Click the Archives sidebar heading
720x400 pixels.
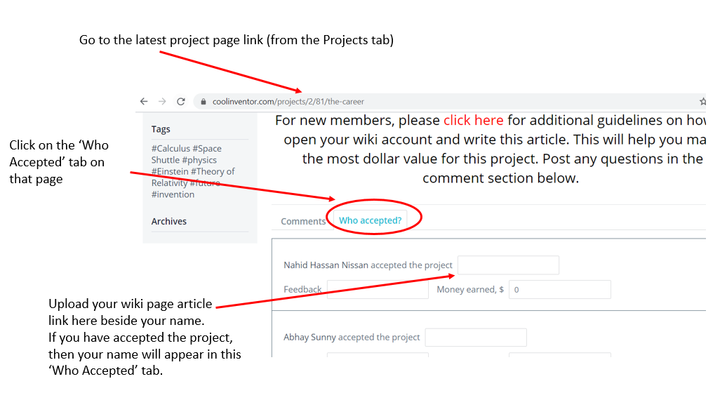pyautogui.click(x=169, y=221)
